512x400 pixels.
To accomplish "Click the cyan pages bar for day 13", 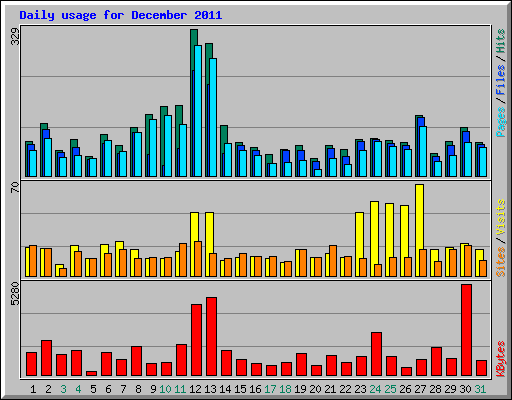I will 213,117.
